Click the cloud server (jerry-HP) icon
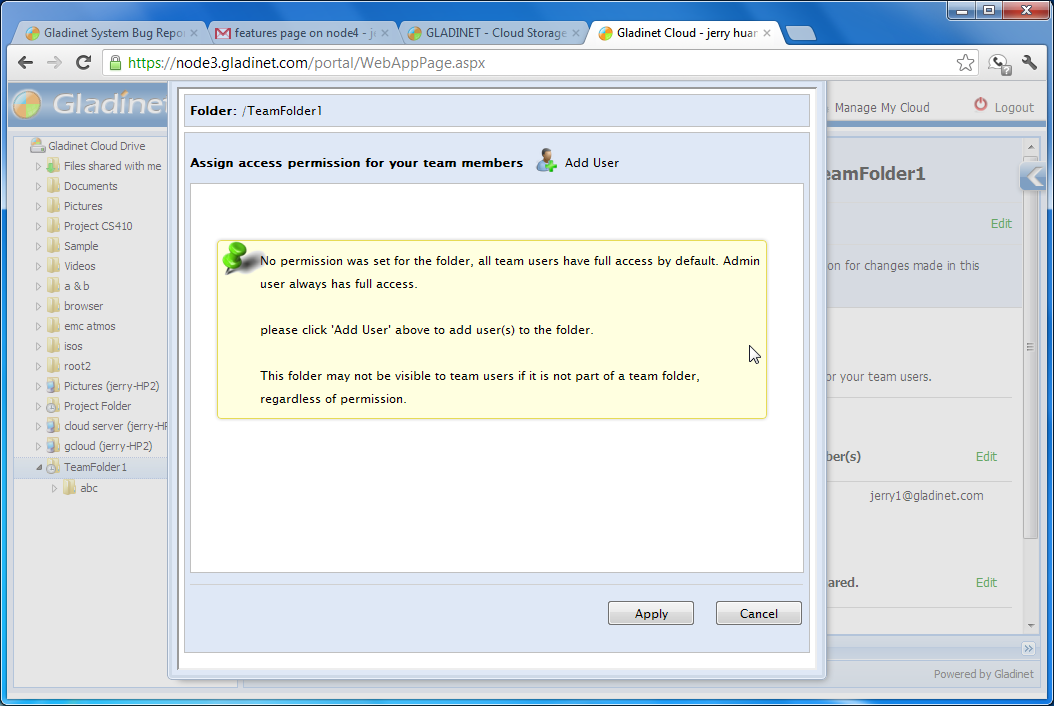 click(53, 426)
